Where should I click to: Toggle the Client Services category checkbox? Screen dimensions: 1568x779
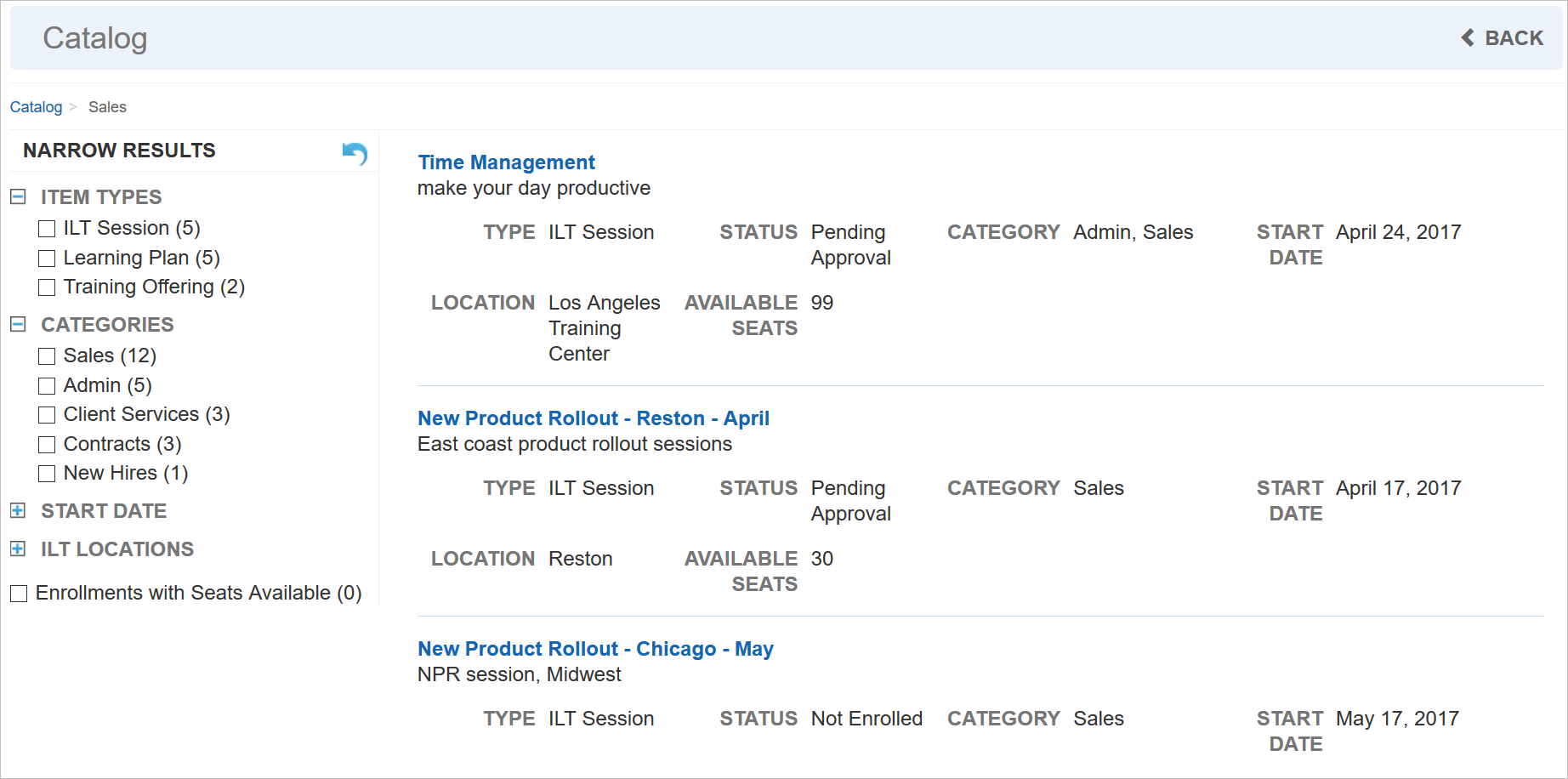(47, 415)
